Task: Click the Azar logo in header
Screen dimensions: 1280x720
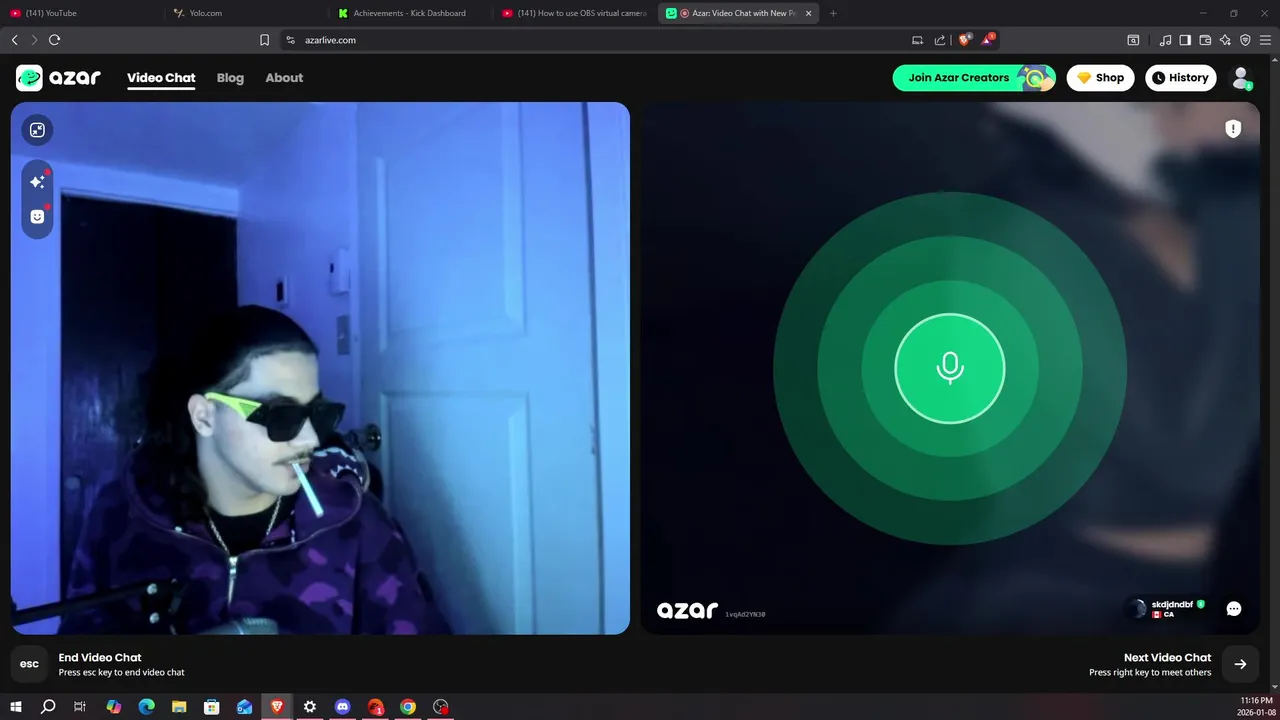Action: pyautogui.click(x=58, y=78)
